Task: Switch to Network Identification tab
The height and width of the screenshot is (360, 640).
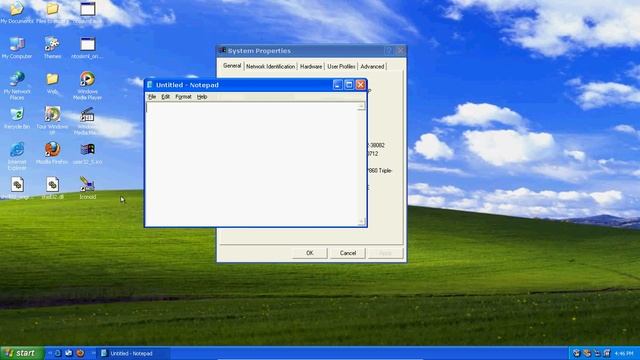Action: [270, 66]
